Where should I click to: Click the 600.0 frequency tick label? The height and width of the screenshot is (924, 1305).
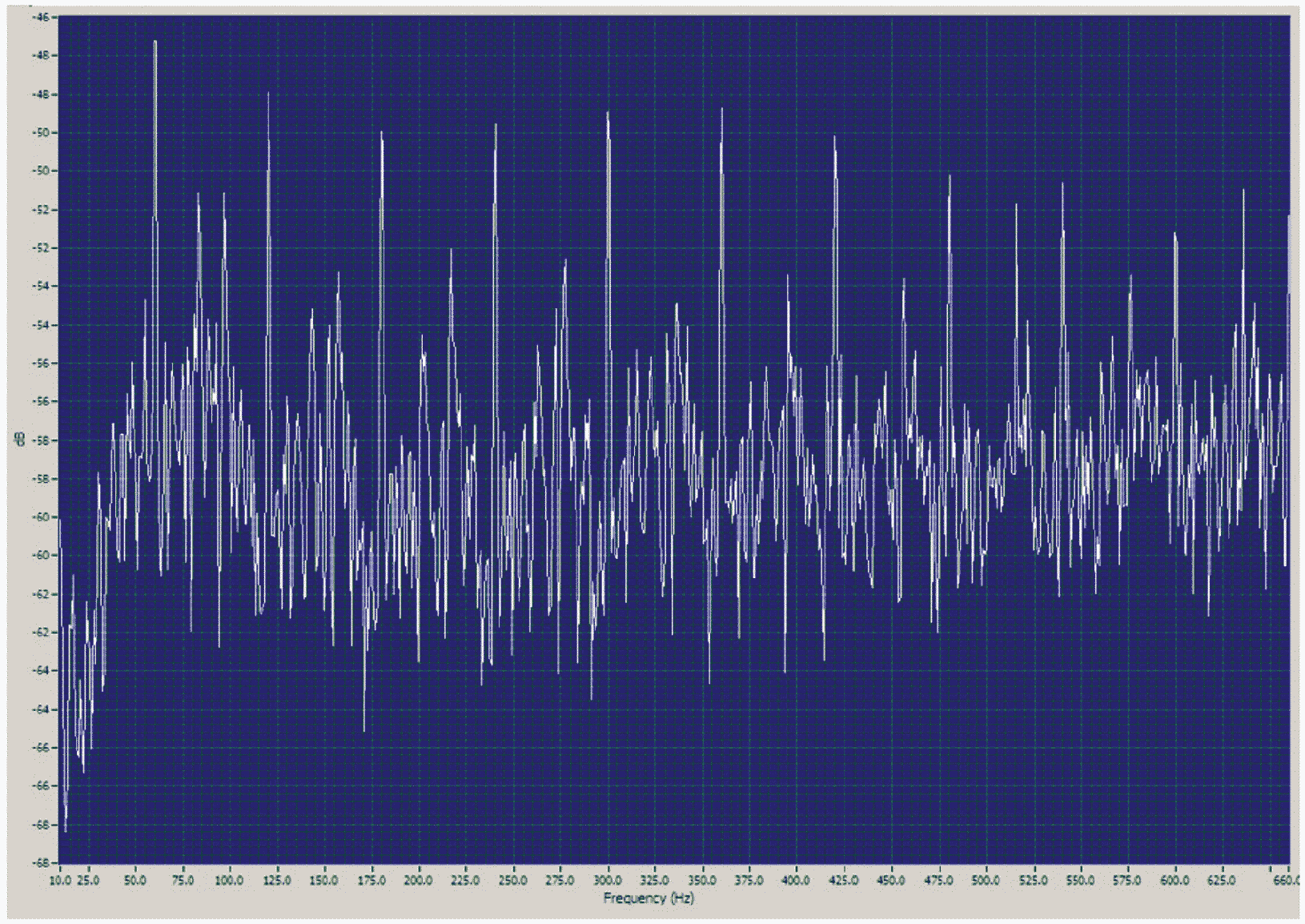[1174, 881]
